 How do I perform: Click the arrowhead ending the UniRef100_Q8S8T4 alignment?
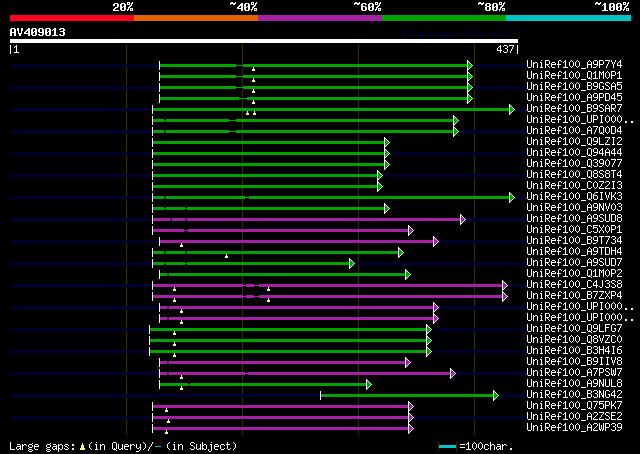[x=380, y=176]
